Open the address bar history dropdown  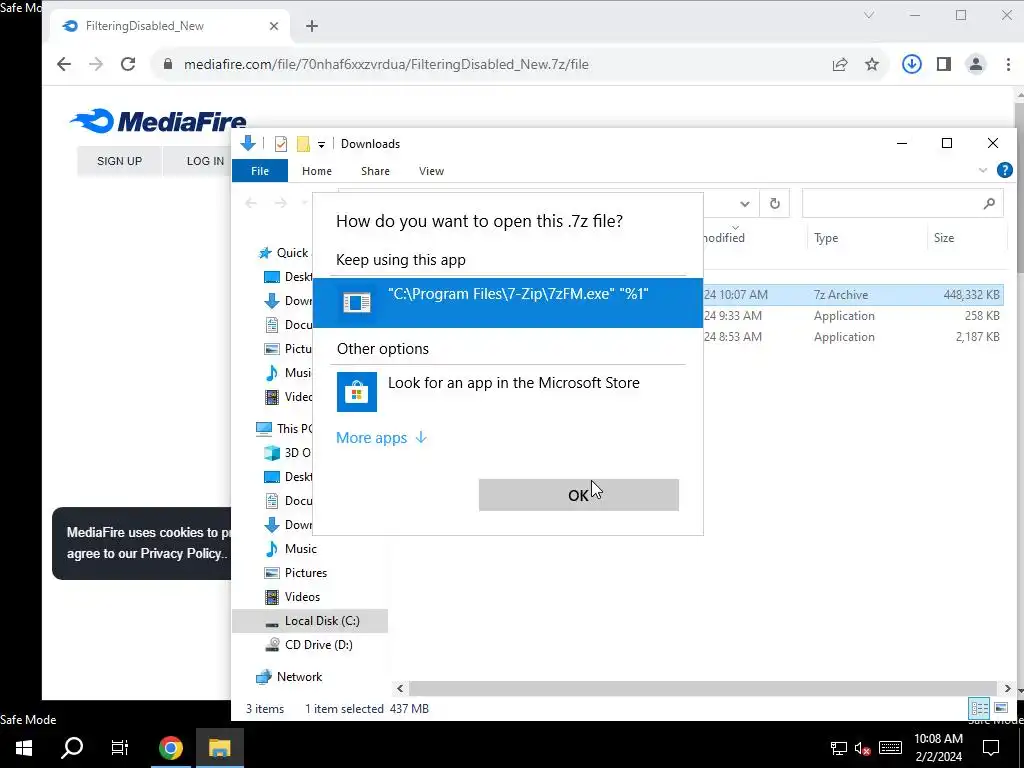[744, 204]
